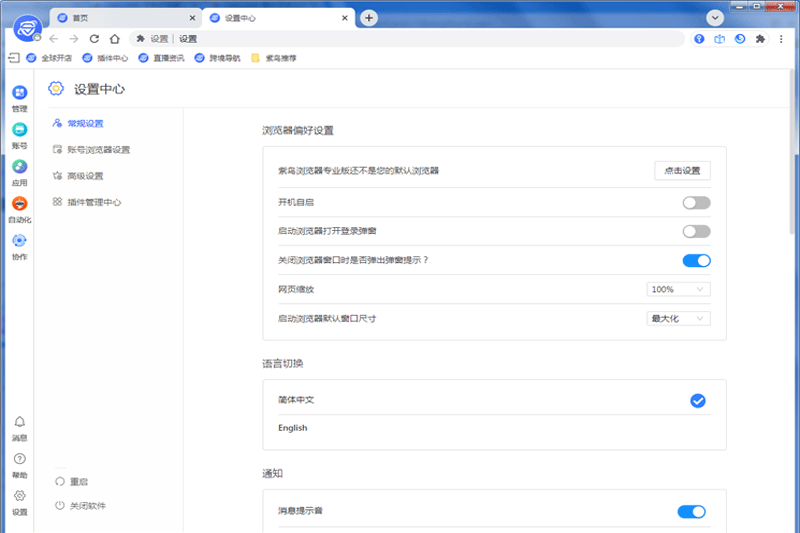Open the 管理 sidebar icon

[19, 94]
